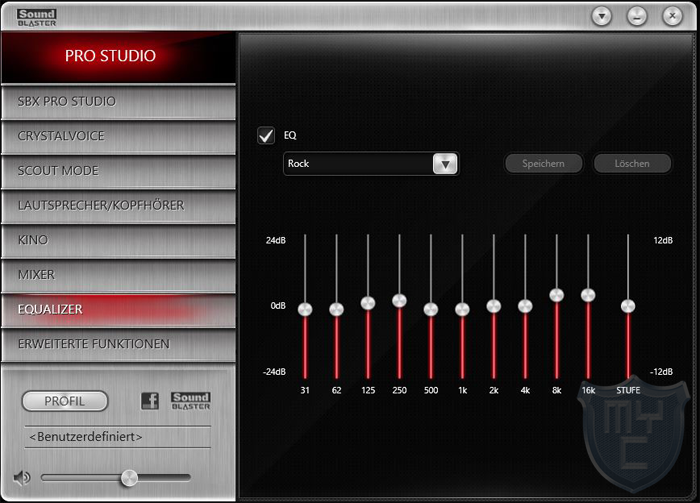Click the Speichern button

[543, 163]
